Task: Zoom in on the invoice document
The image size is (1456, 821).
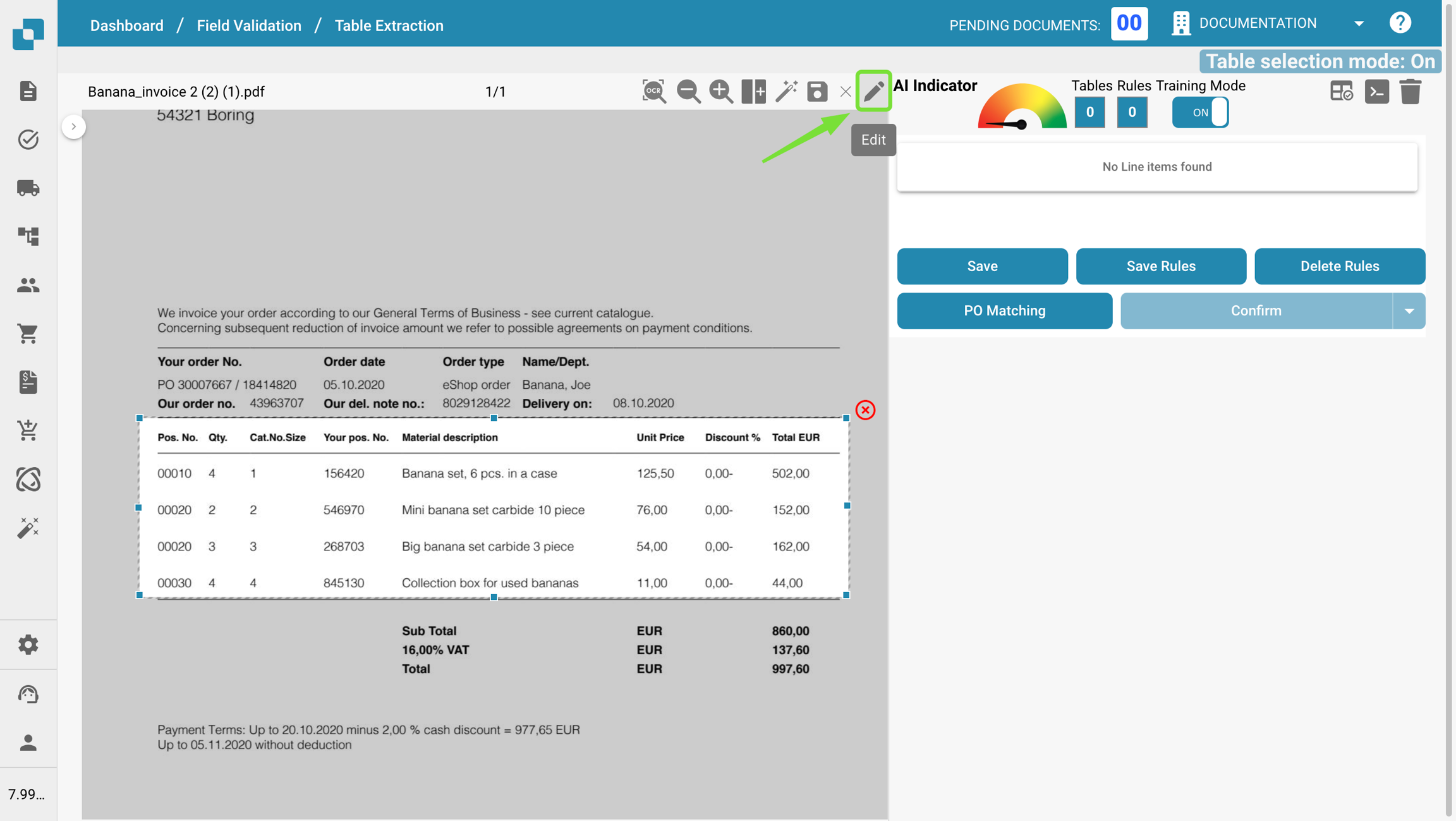Action: 720,92
